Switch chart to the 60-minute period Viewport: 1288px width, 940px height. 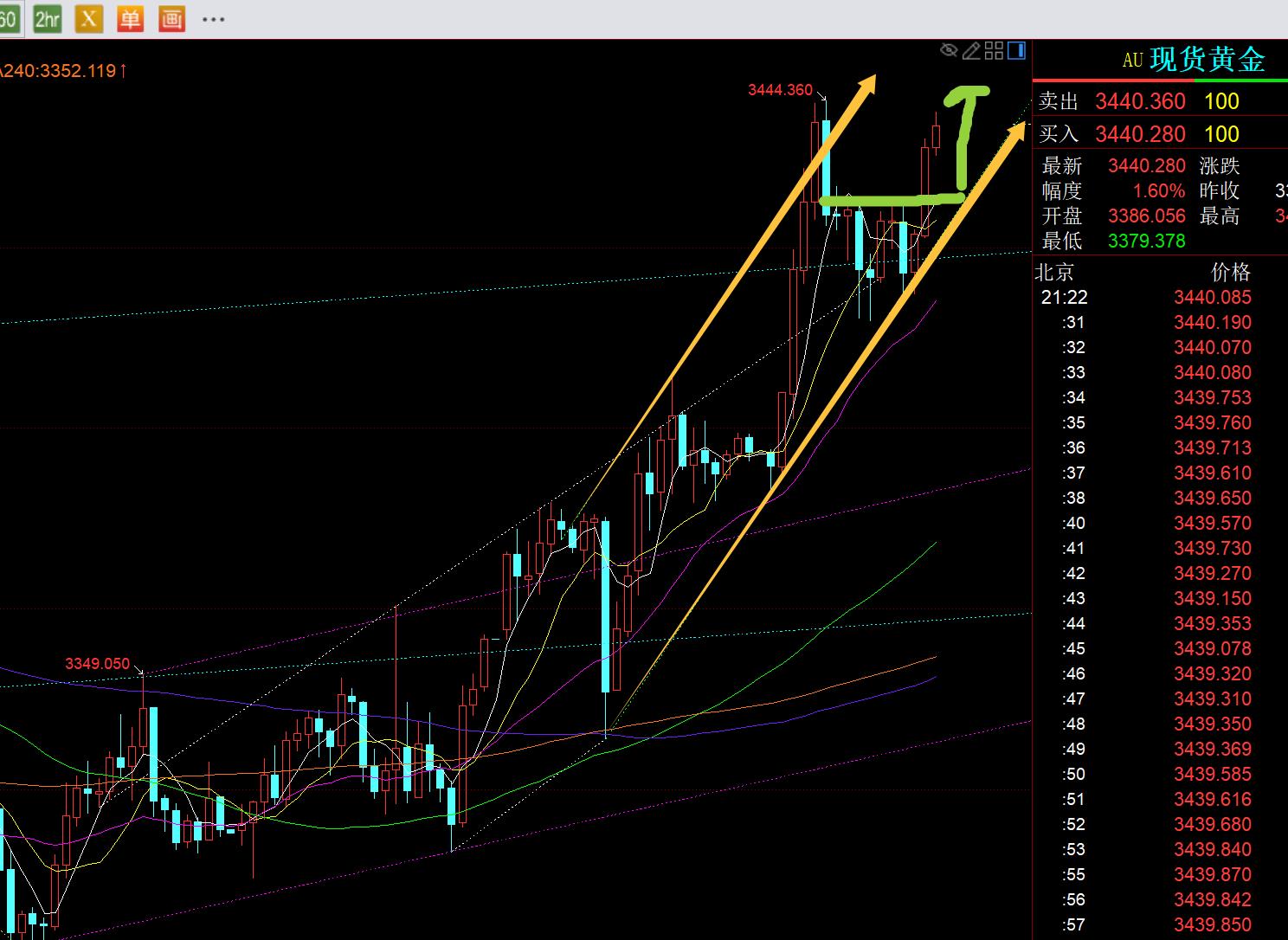7,19
